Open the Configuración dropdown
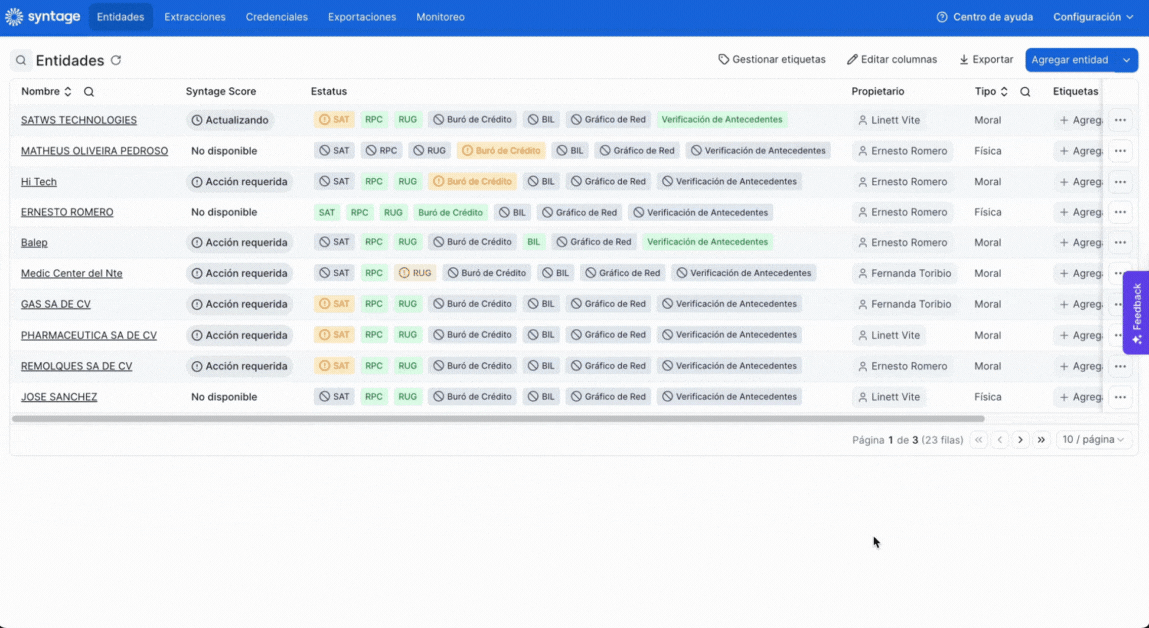The width and height of the screenshot is (1149, 628). pos(1093,17)
